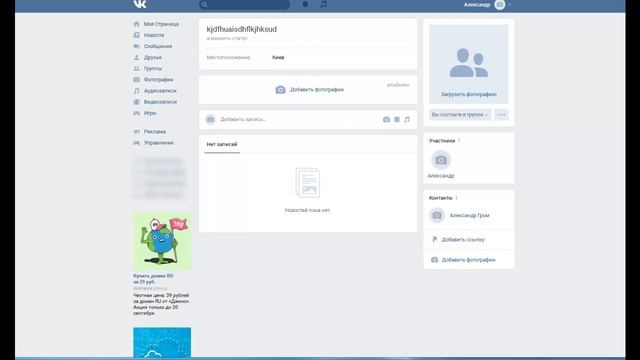Click the camera icon beside right-column Добавить фотографии
640x360 pixels.
tap(435, 260)
